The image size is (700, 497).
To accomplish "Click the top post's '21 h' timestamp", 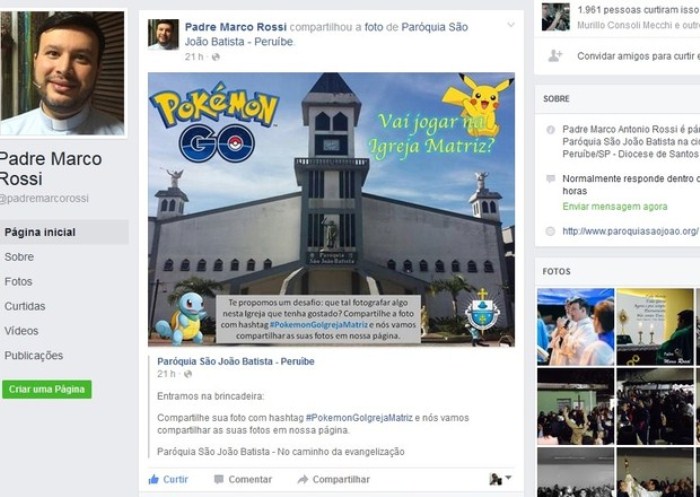I will click(194, 57).
